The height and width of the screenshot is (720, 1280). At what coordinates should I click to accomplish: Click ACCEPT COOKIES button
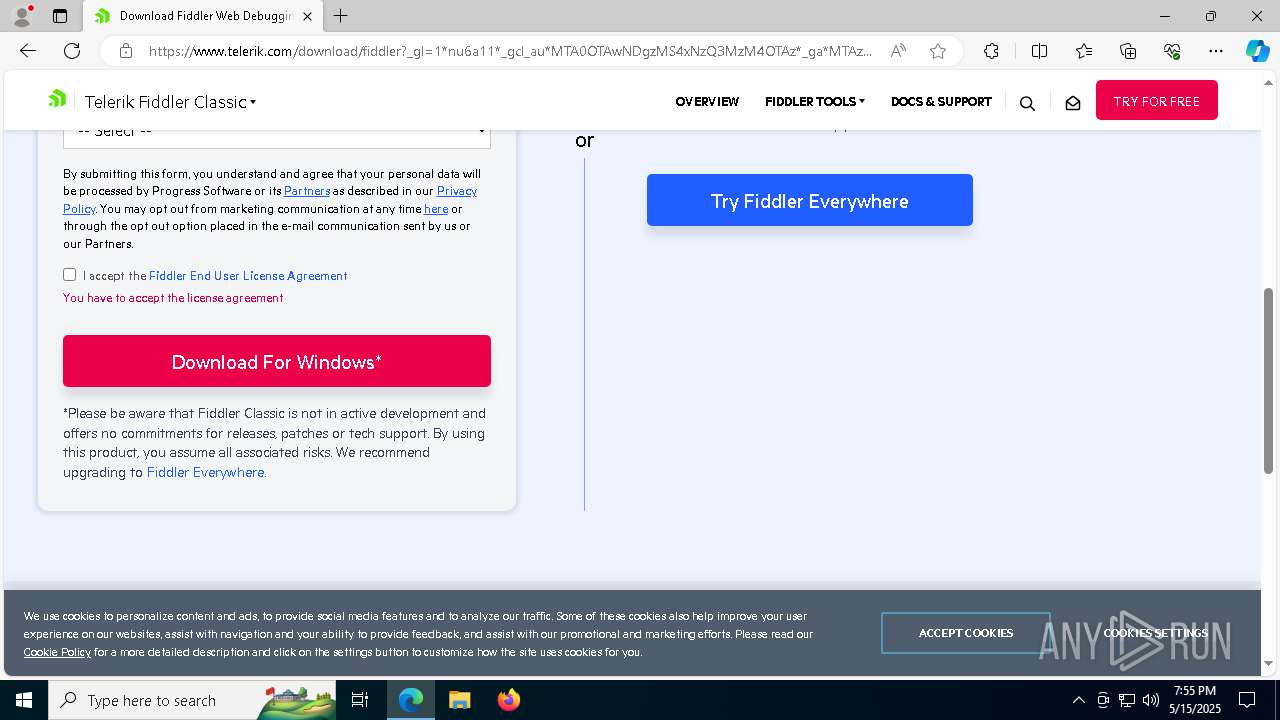point(966,633)
